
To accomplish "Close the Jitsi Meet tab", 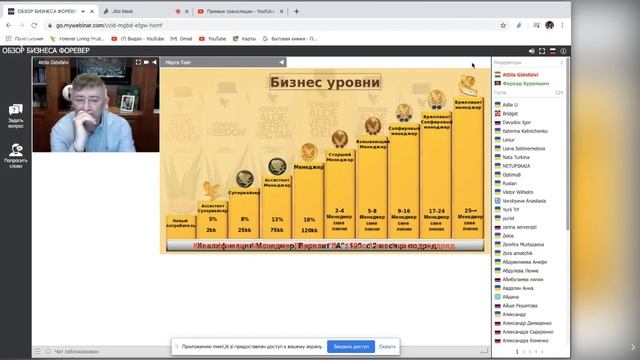I will [187, 11].
